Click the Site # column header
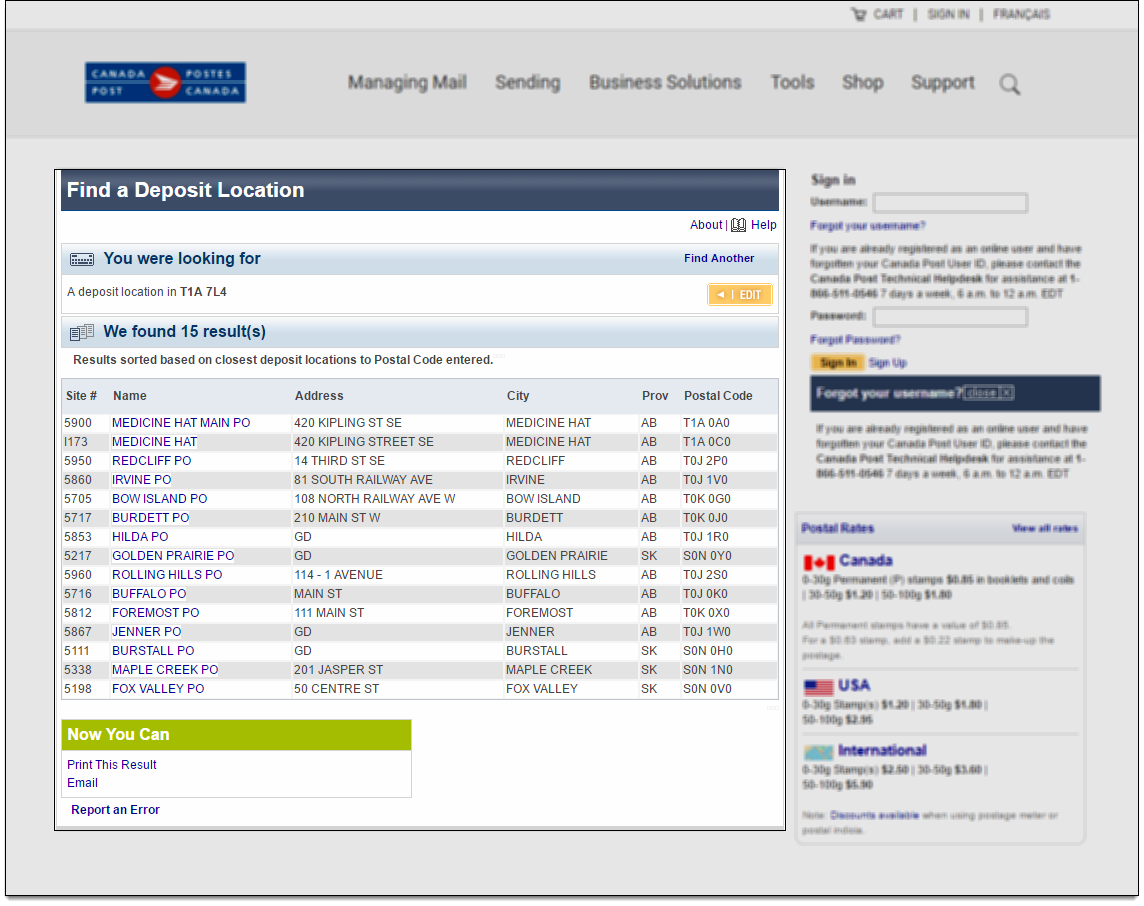1144x906 pixels. (x=81, y=396)
